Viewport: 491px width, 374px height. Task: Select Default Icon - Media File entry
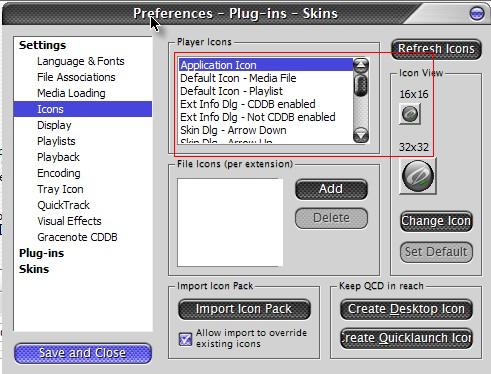(266, 78)
